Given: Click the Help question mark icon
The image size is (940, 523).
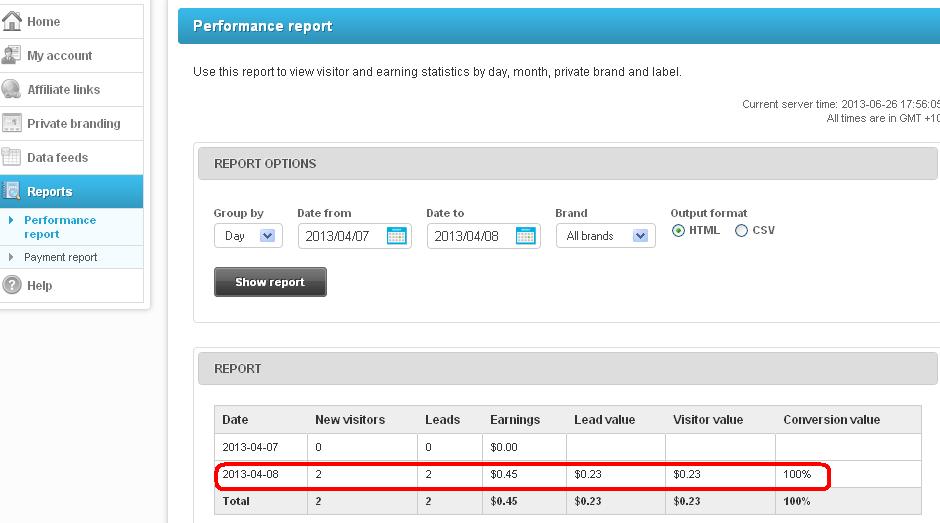Looking at the screenshot, I should tap(11, 285).
